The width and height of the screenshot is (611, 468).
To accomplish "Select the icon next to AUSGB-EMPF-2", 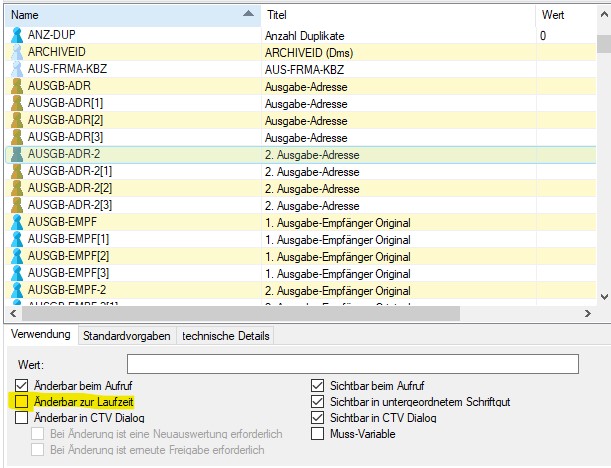I will coord(16,290).
